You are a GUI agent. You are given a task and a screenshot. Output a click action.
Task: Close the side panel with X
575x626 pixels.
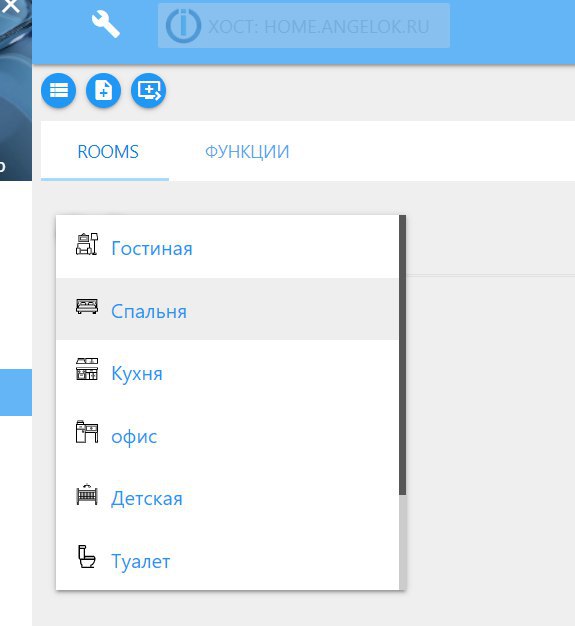click(10, 6)
